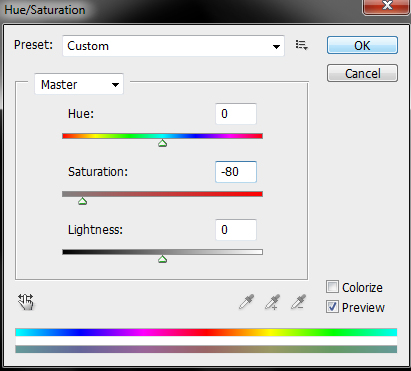Click the Hue: label
The width and height of the screenshot is (411, 371).
pos(81,114)
